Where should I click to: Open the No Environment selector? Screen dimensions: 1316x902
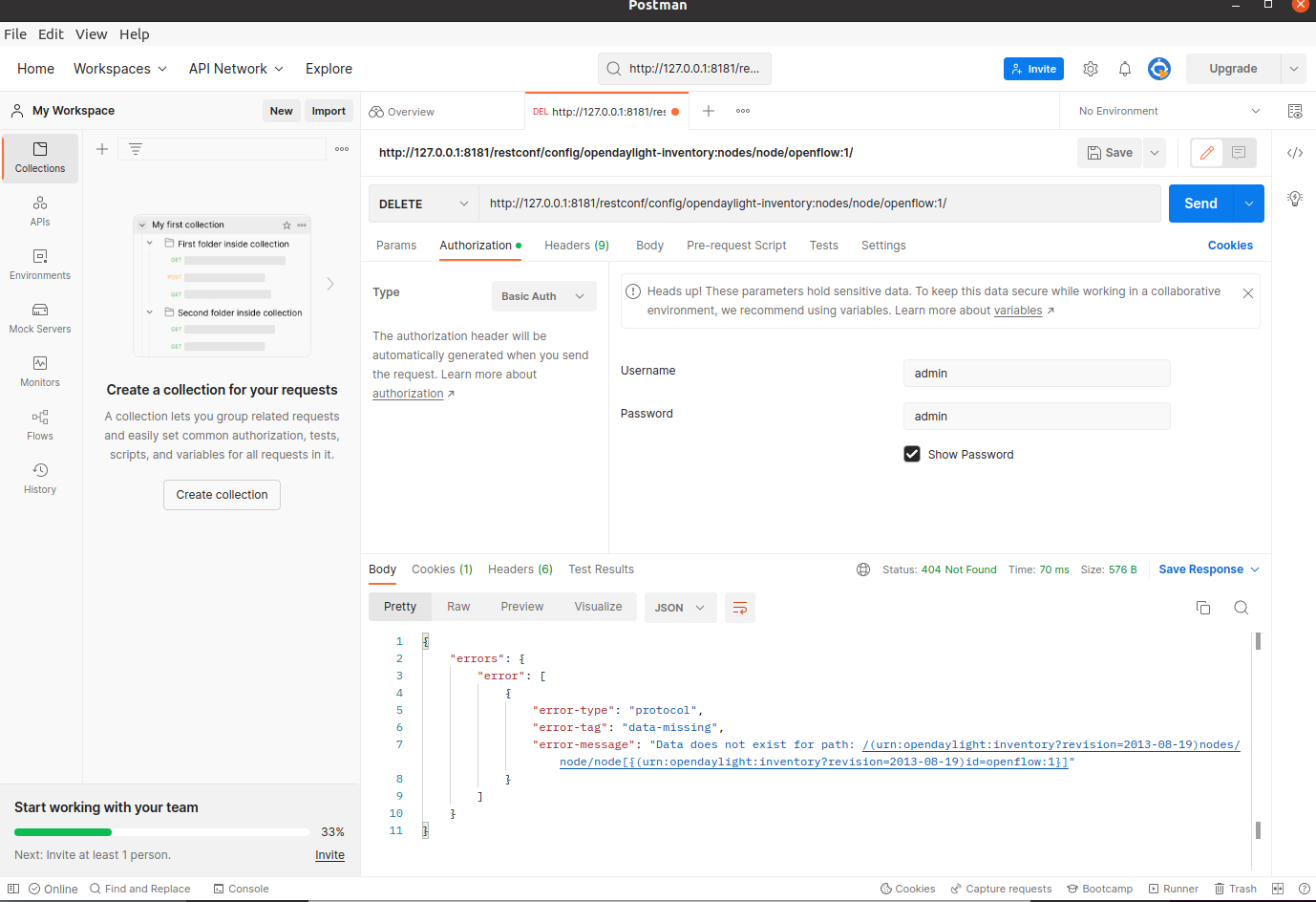click(x=1169, y=111)
